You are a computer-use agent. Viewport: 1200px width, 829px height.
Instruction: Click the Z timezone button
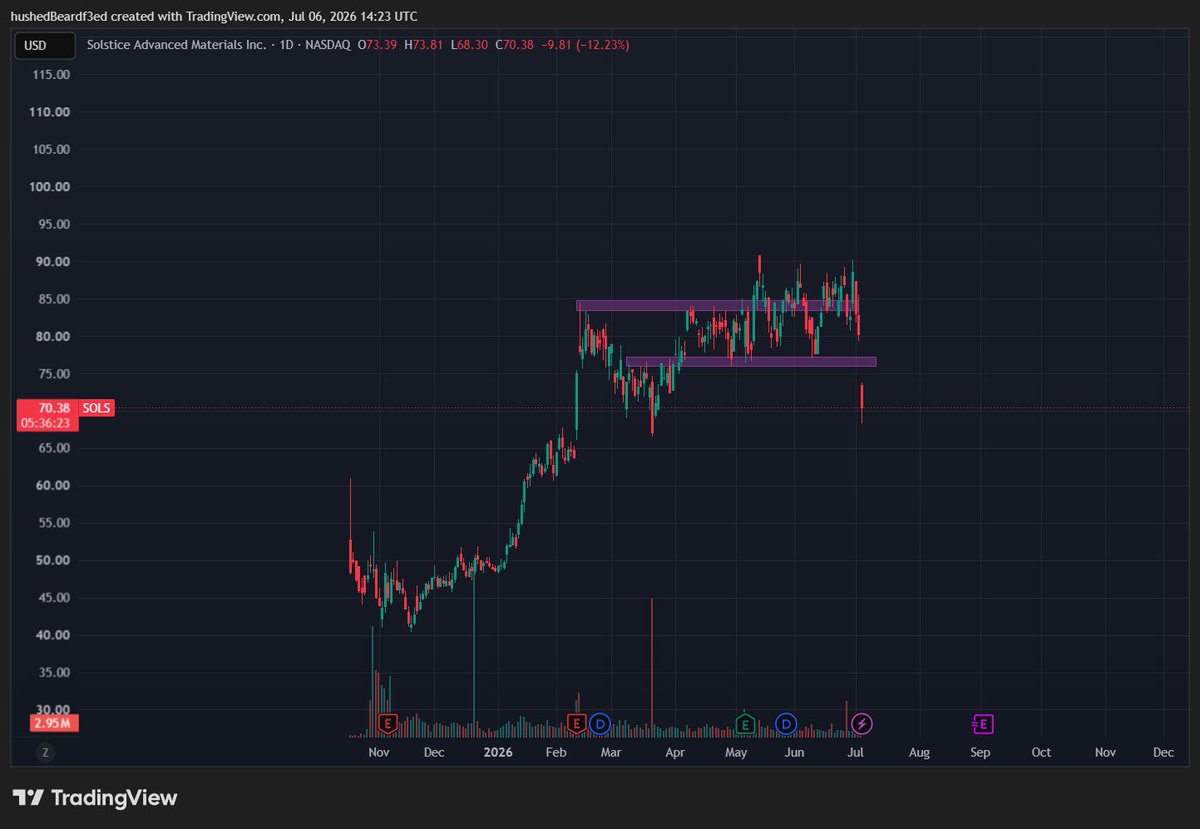(44, 752)
